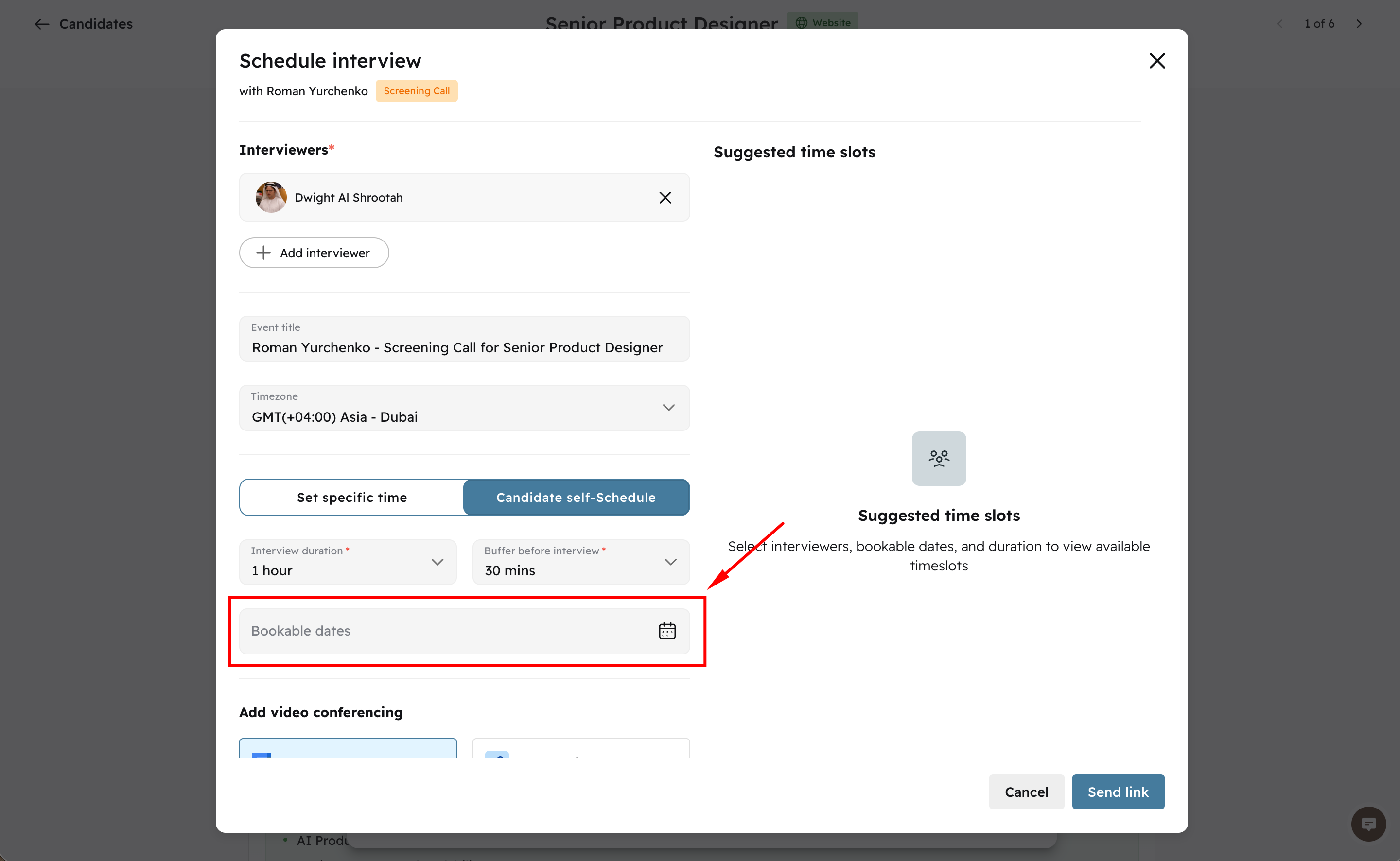This screenshot has width=1400, height=861.
Task: Send the self-schedule link
Action: (x=1118, y=792)
